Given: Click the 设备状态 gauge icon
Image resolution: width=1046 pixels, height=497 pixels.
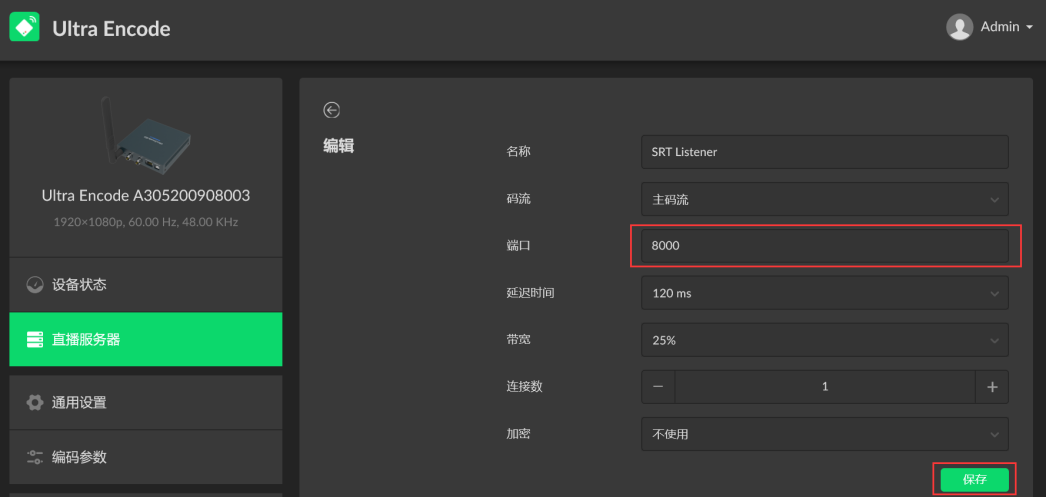Looking at the screenshot, I should click(35, 285).
